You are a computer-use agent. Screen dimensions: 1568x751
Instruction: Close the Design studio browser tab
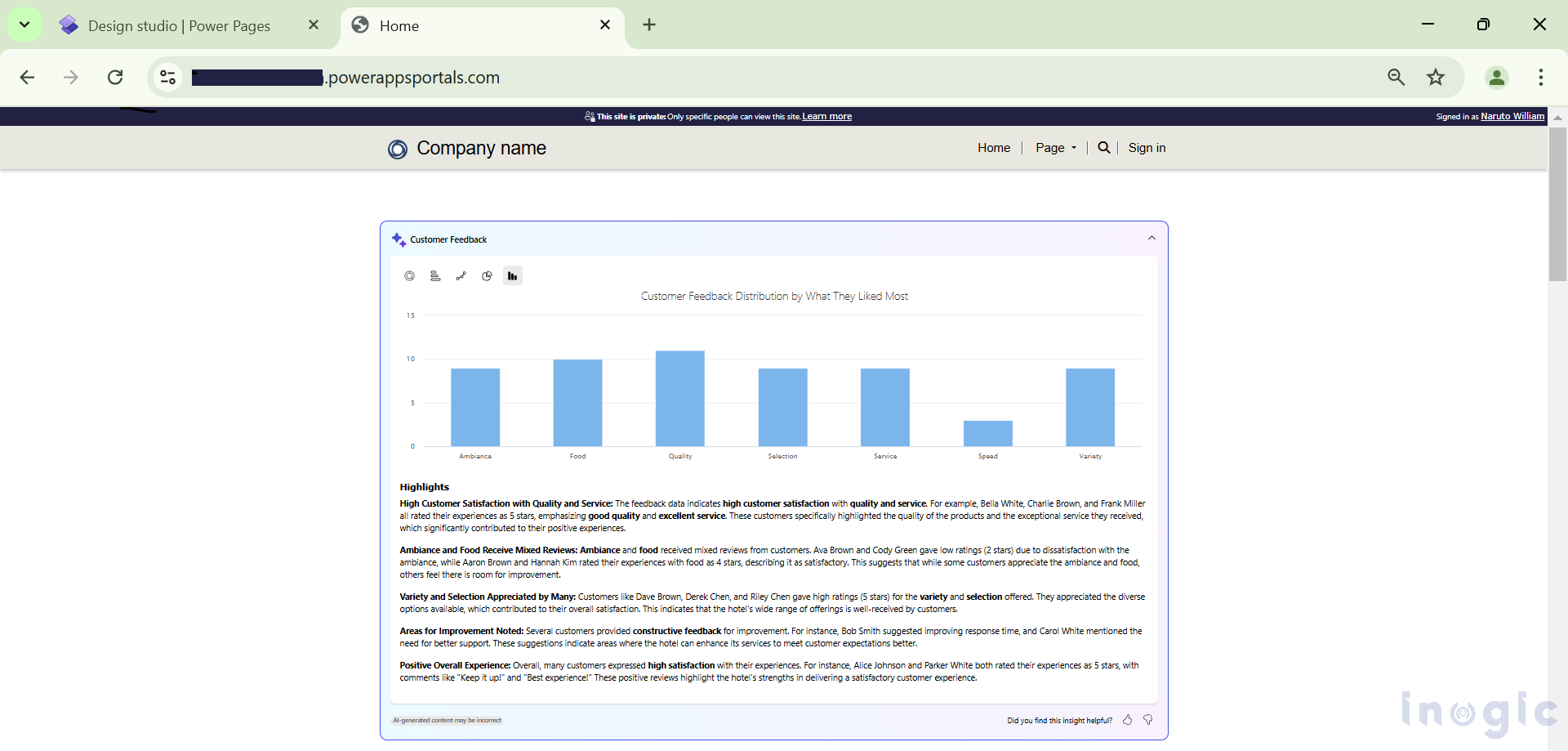(314, 25)
